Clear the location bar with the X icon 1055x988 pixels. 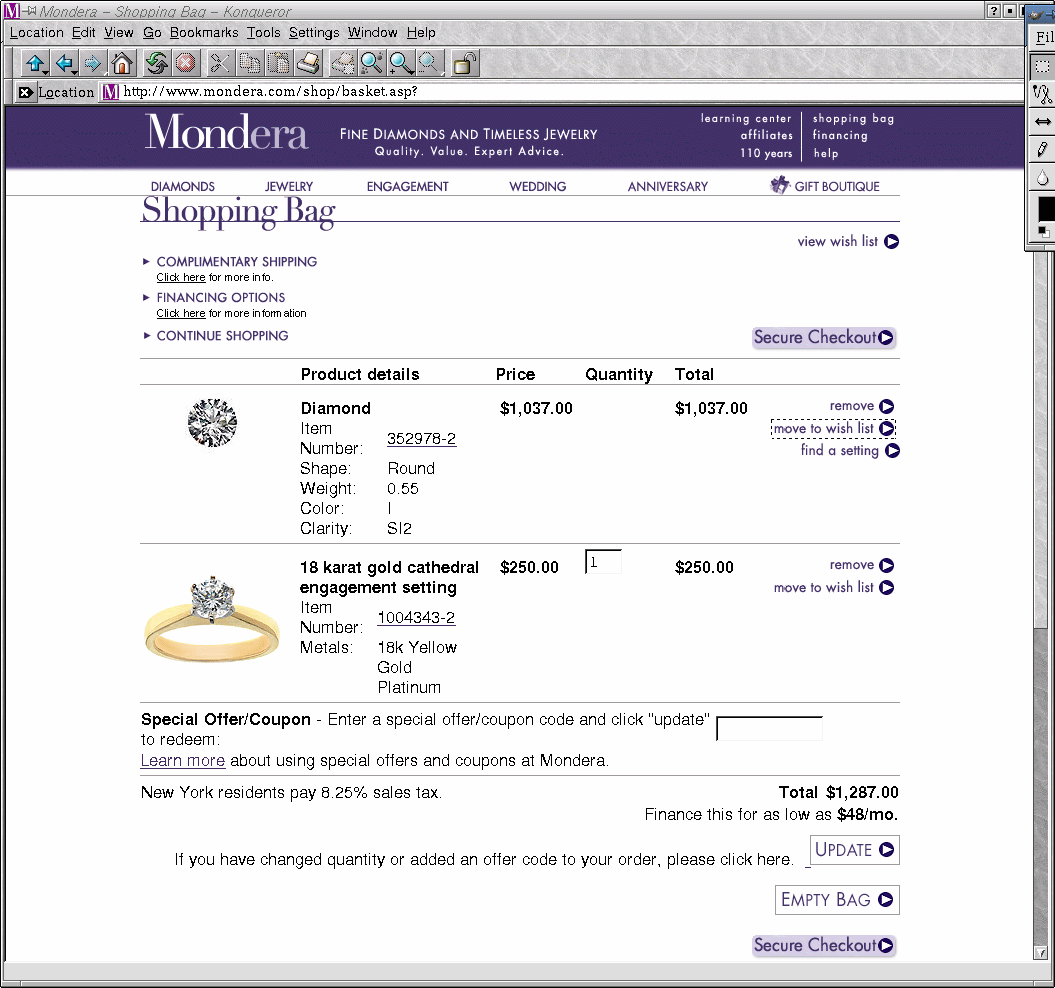click(25, 92)
